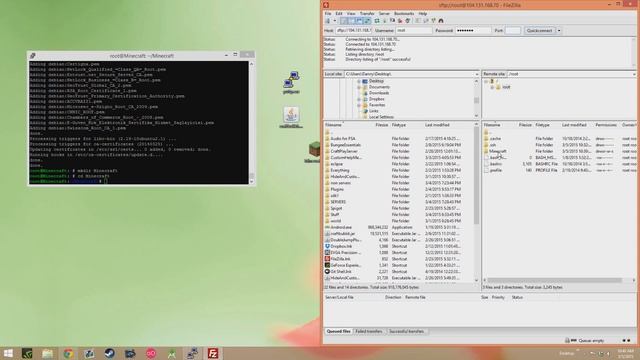The image size is (640, 360).
Task: Click the Quickconnect button
Action: (539, 31)
